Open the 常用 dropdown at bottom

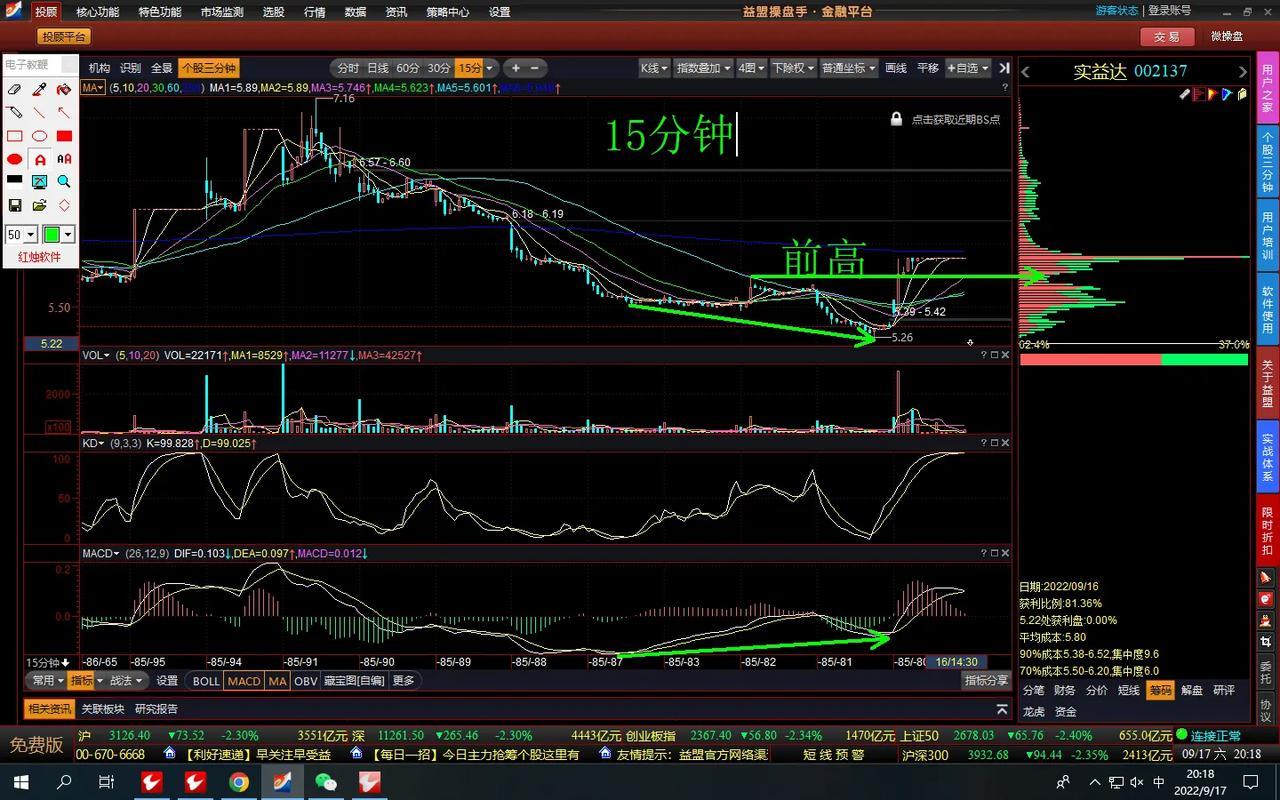coord(46,680)
